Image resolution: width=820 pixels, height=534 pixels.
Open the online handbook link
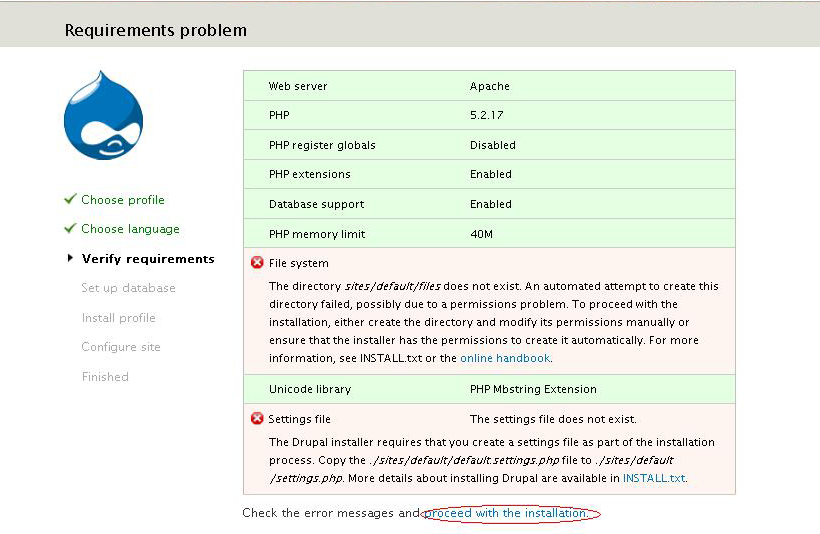tap(505, 358)
